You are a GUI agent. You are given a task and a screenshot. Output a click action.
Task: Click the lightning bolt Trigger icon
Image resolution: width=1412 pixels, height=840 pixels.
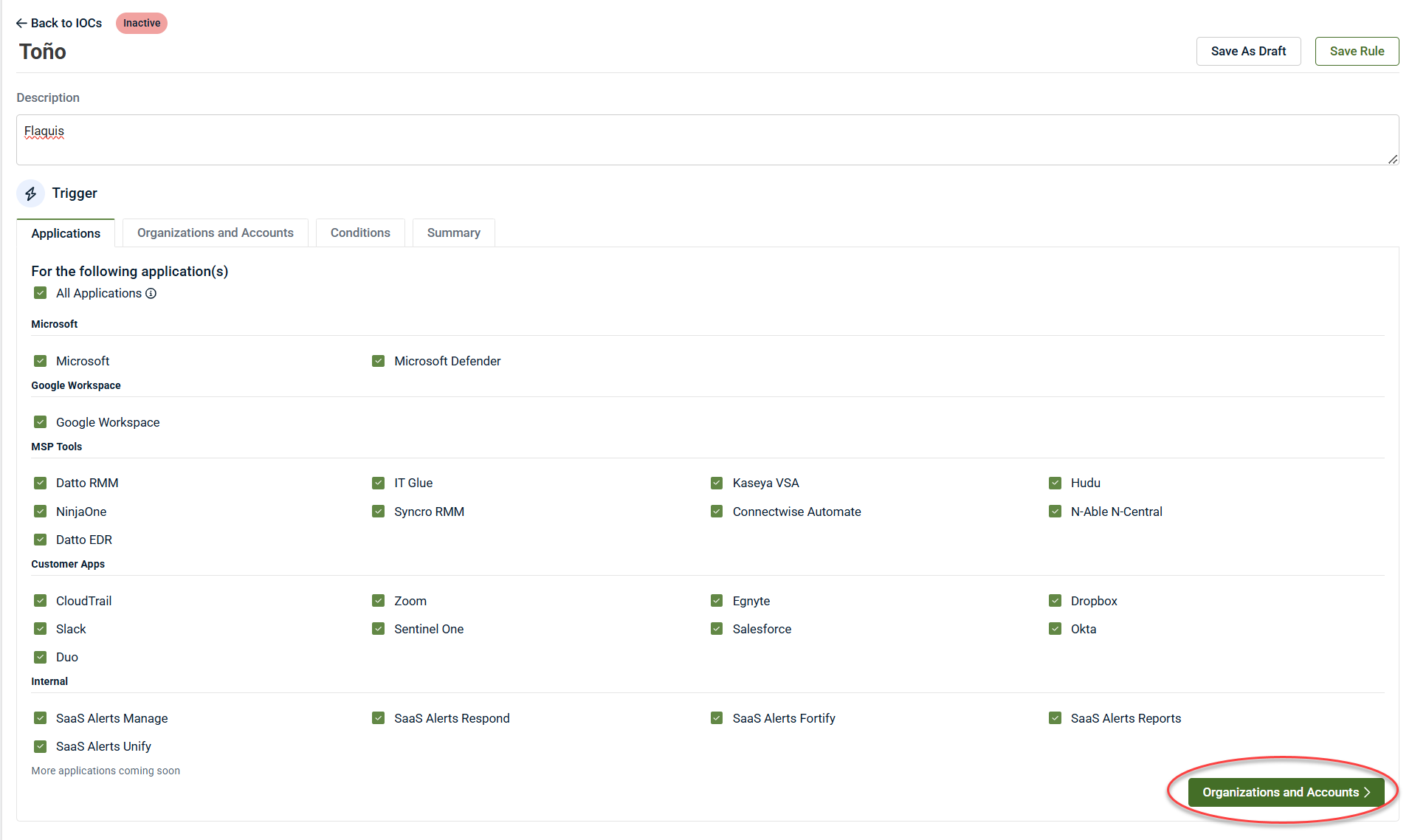click(31, 193)
